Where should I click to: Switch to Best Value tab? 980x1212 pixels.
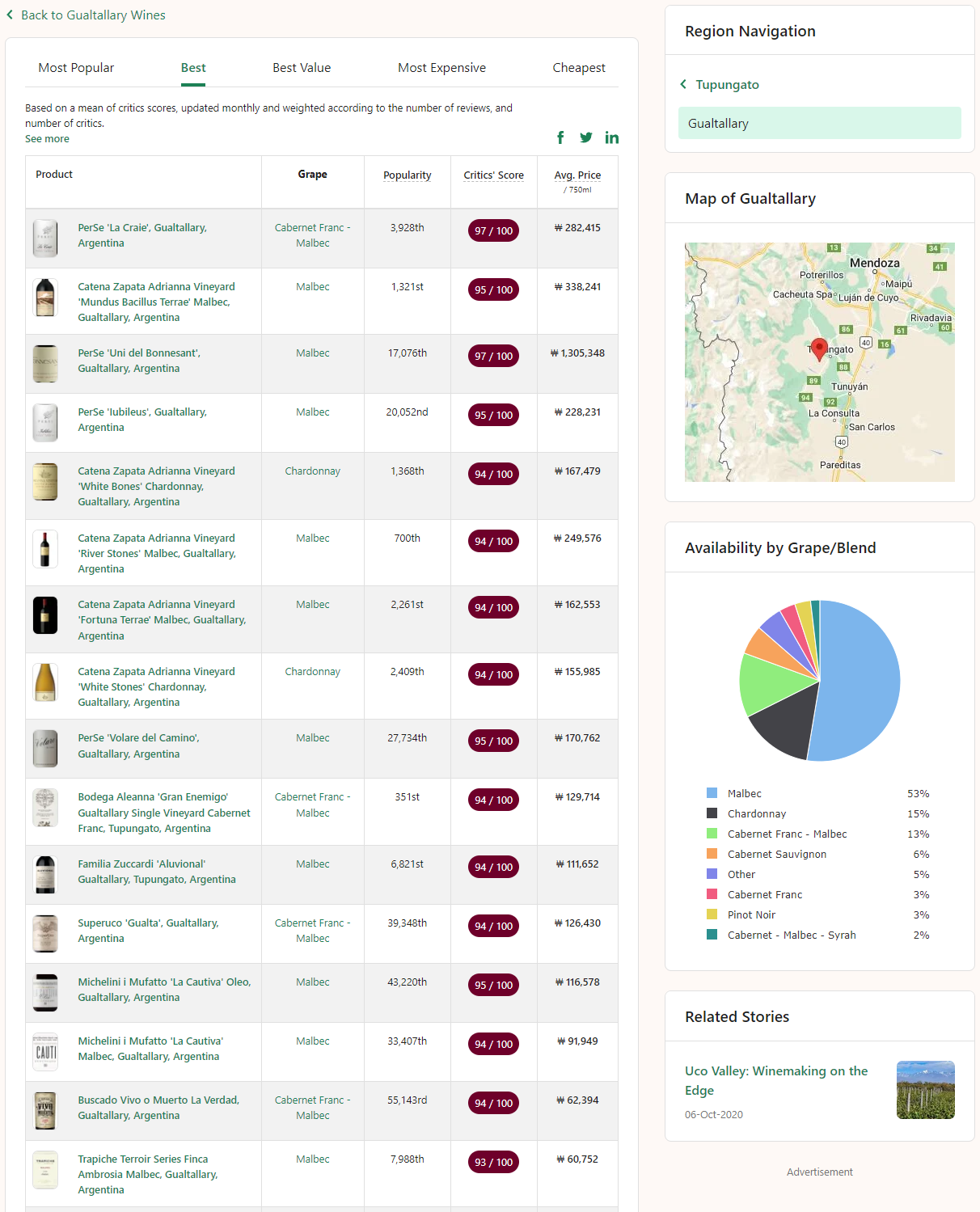[x=302, y=68]
